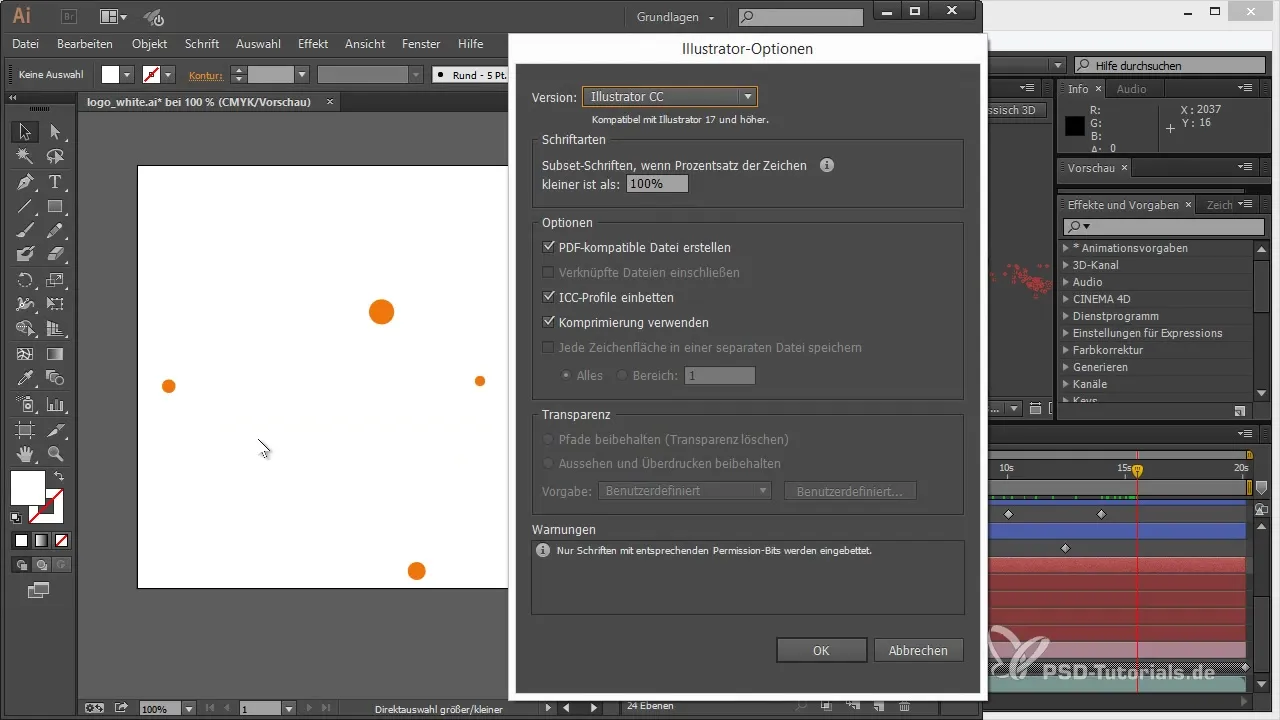Select the Pencil tool
This screenshot has height=720, width=1280.
pyautogui.click(x=55, y=231)
